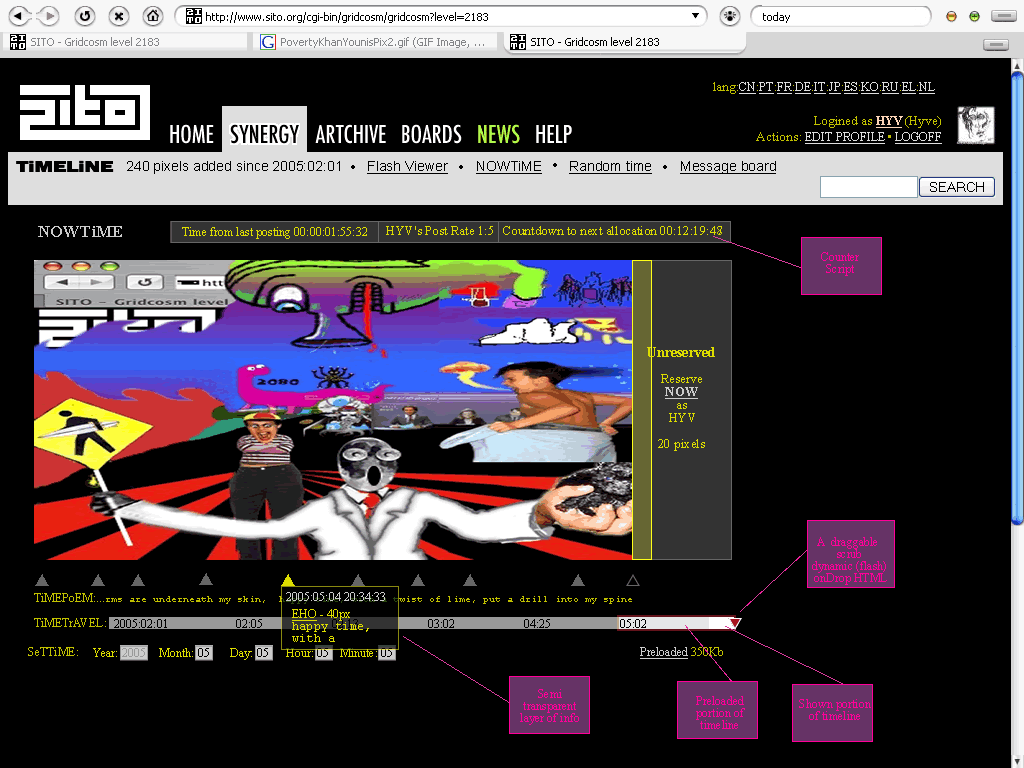
Task: Open the HYV user avatar picture
Action: pyautogui.click(x=976, y=125)
